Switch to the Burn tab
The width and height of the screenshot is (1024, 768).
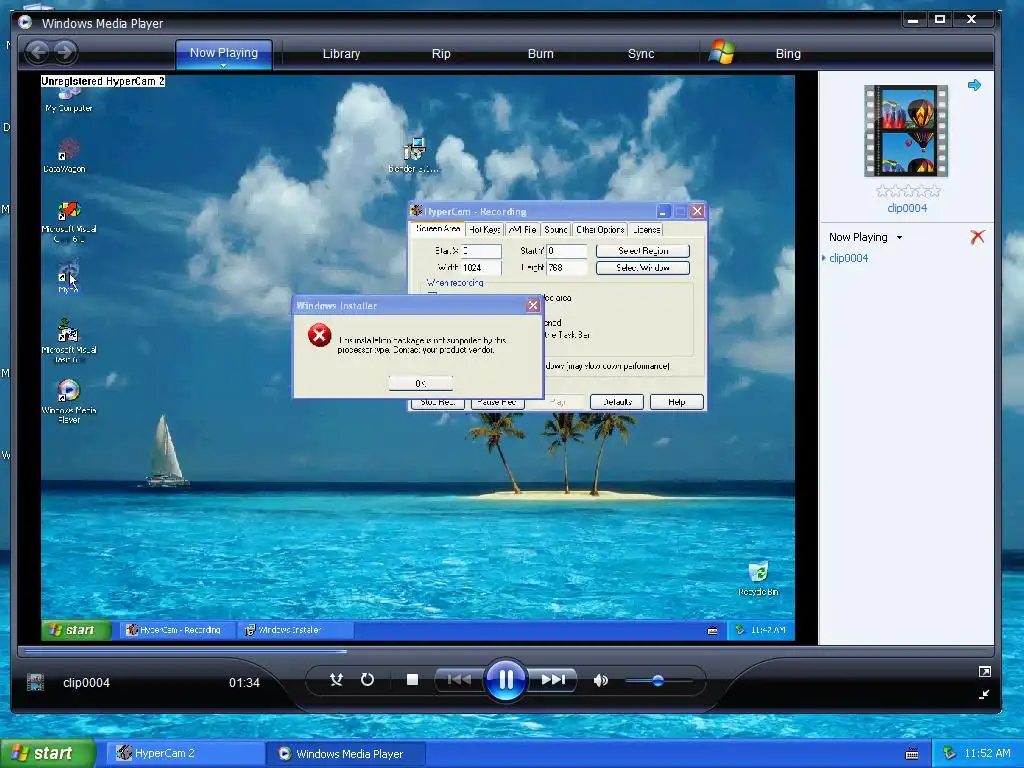point(540,54)
